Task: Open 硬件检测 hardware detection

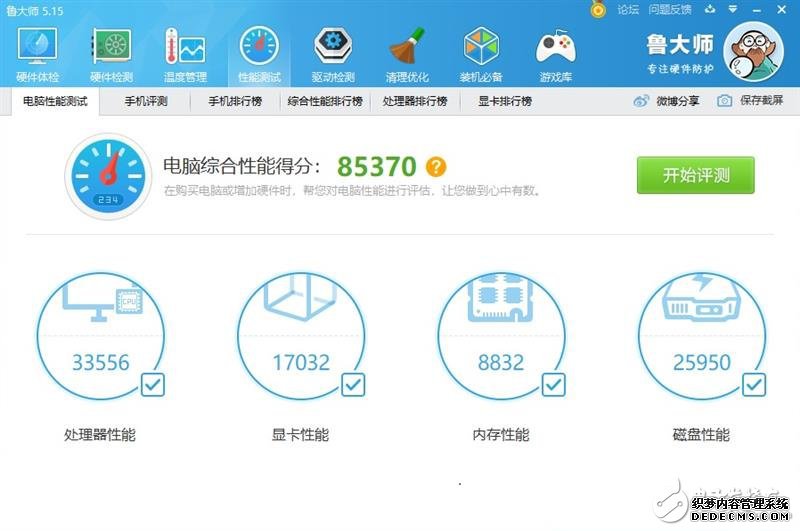Action: pos(111,55)
